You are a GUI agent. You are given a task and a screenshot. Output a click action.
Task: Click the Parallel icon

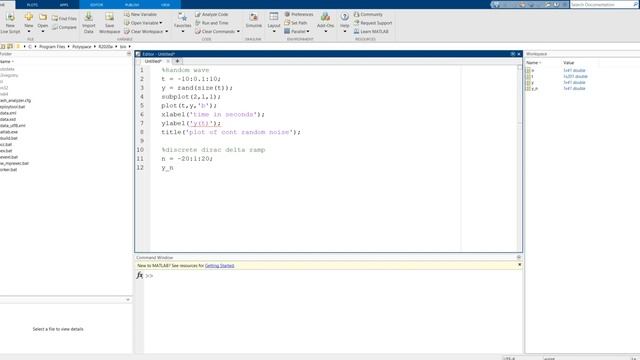click(287, 31)
